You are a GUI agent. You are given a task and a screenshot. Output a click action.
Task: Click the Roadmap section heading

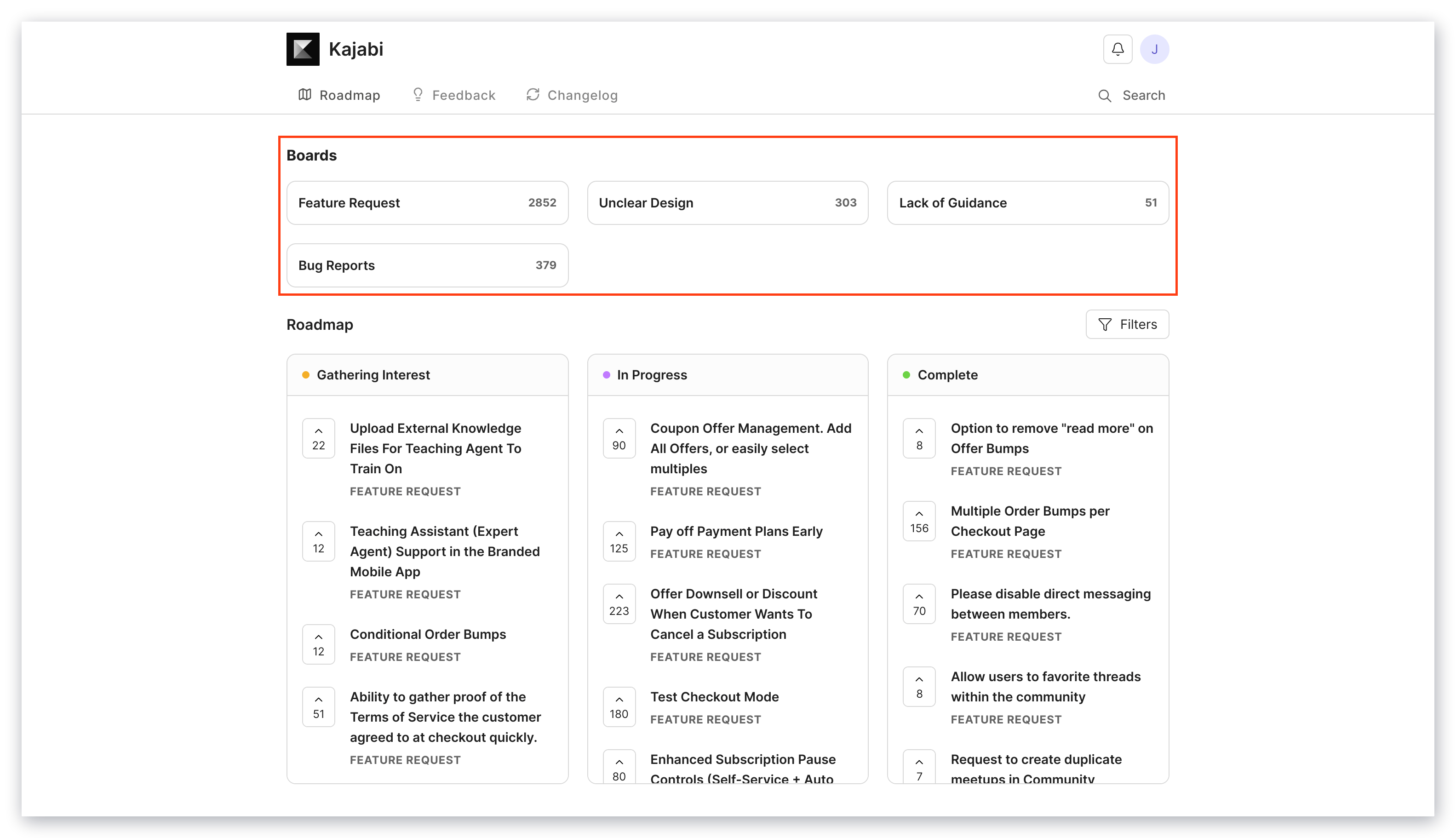(320, 325)
